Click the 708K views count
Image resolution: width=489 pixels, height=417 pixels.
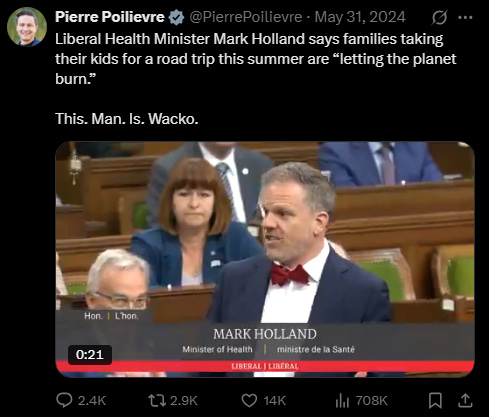coord(371,400)
